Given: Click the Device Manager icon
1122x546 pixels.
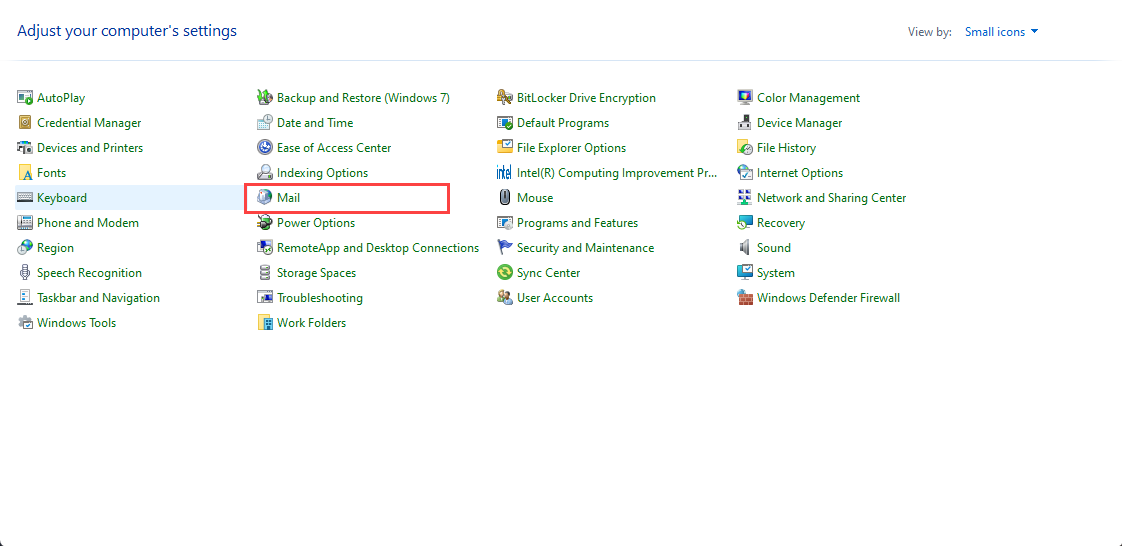Looking at the screenshot, I should coord(746,123).
